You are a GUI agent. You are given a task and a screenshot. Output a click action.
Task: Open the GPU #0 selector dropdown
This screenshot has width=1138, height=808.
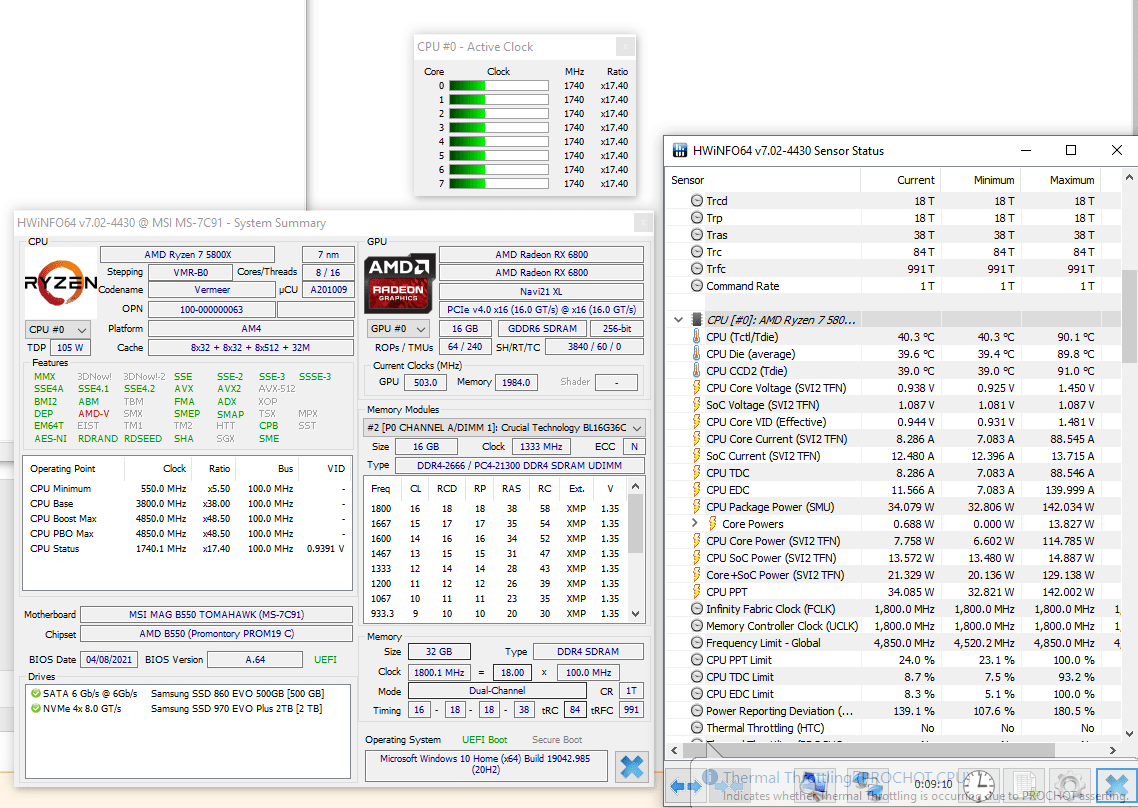tap(398, 328)
